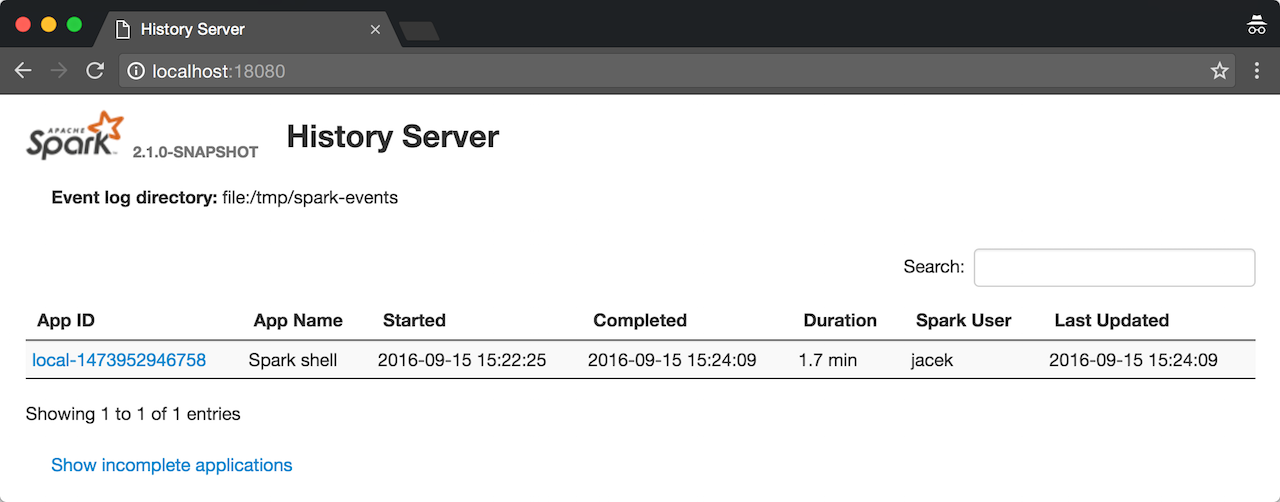Sort by Started column header

coord(414,321)
